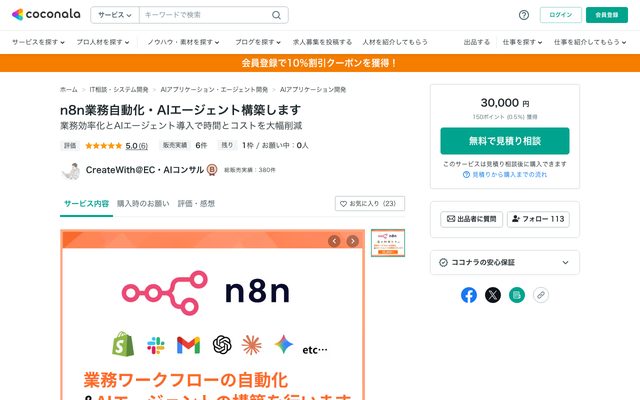
Task: Open the 仕事を探す dropdown menu
Action: (522, 42)
